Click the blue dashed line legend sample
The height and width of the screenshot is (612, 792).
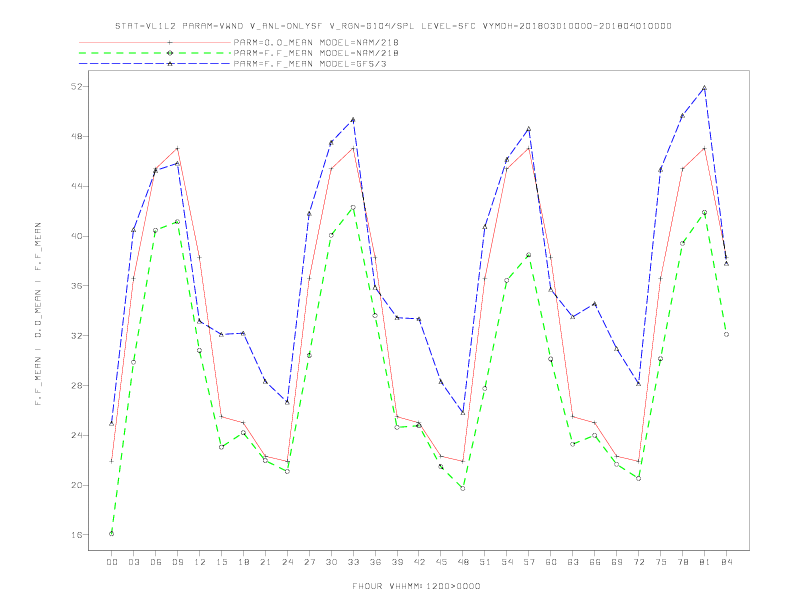click(155, 64)
